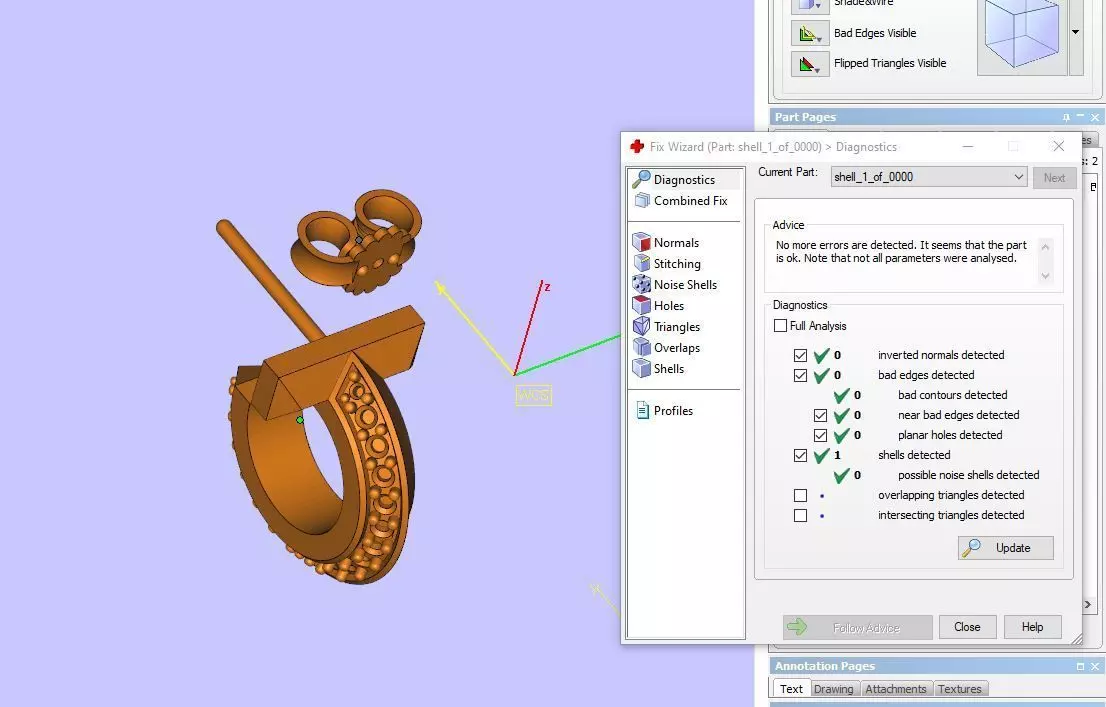Open Help for Fix Wizard

pos(1032,627)
